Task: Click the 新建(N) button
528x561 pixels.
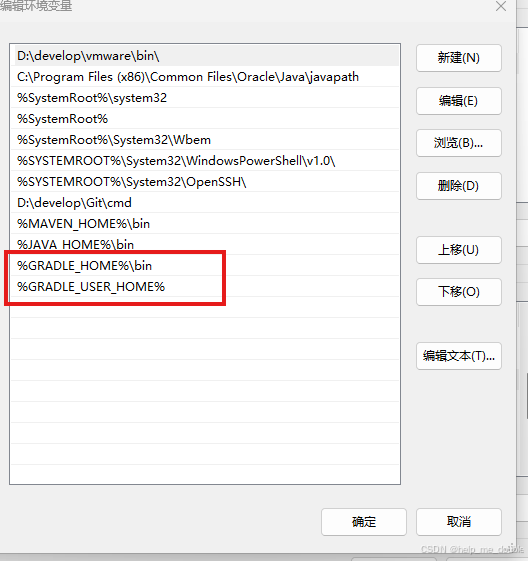Action: click(x=459, y=58)
